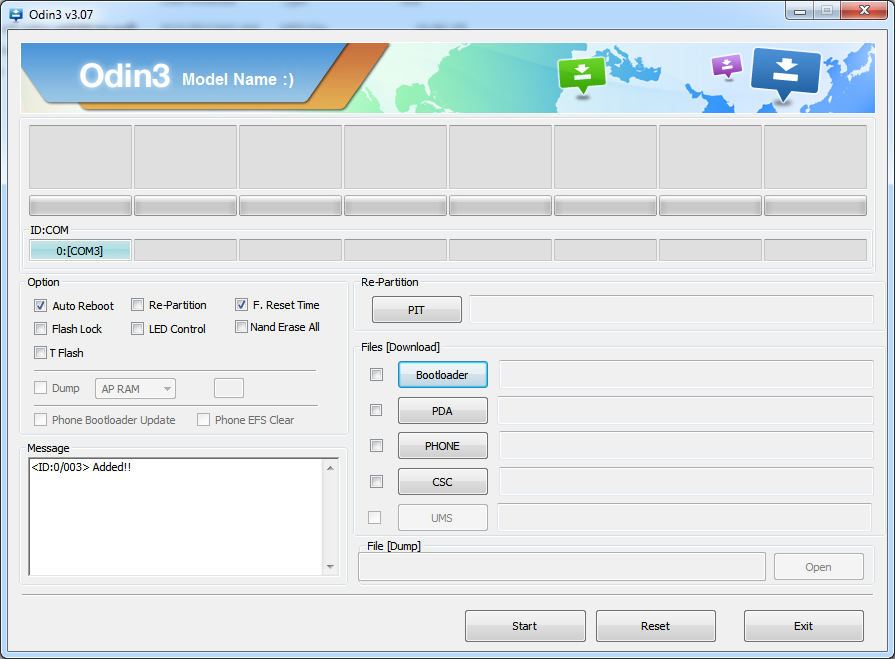Click the Open button in File Dump

819,567
